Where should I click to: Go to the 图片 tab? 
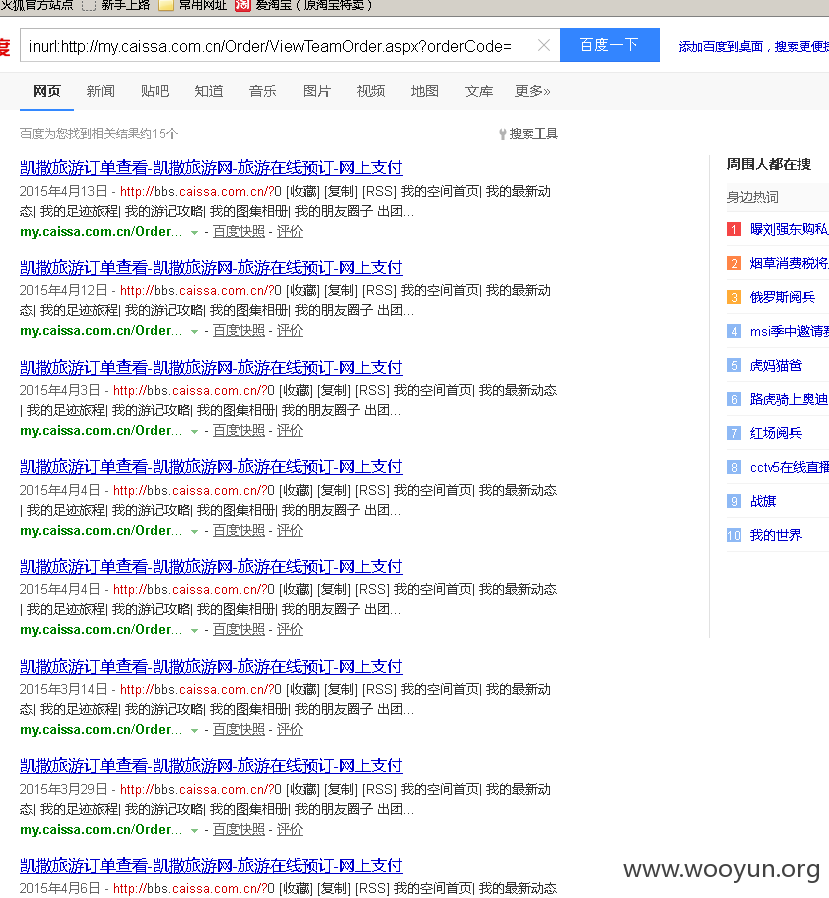tap(317, 91)
